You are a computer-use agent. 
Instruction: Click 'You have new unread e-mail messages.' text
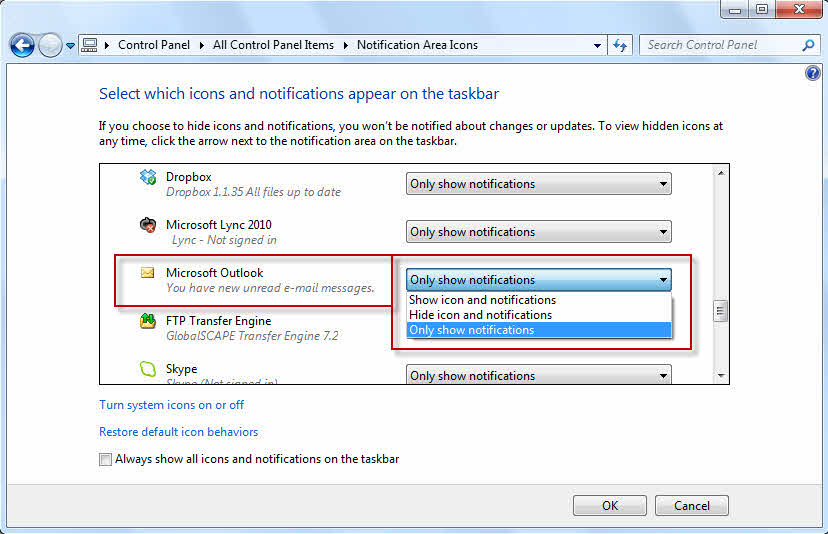click(270, 288)
